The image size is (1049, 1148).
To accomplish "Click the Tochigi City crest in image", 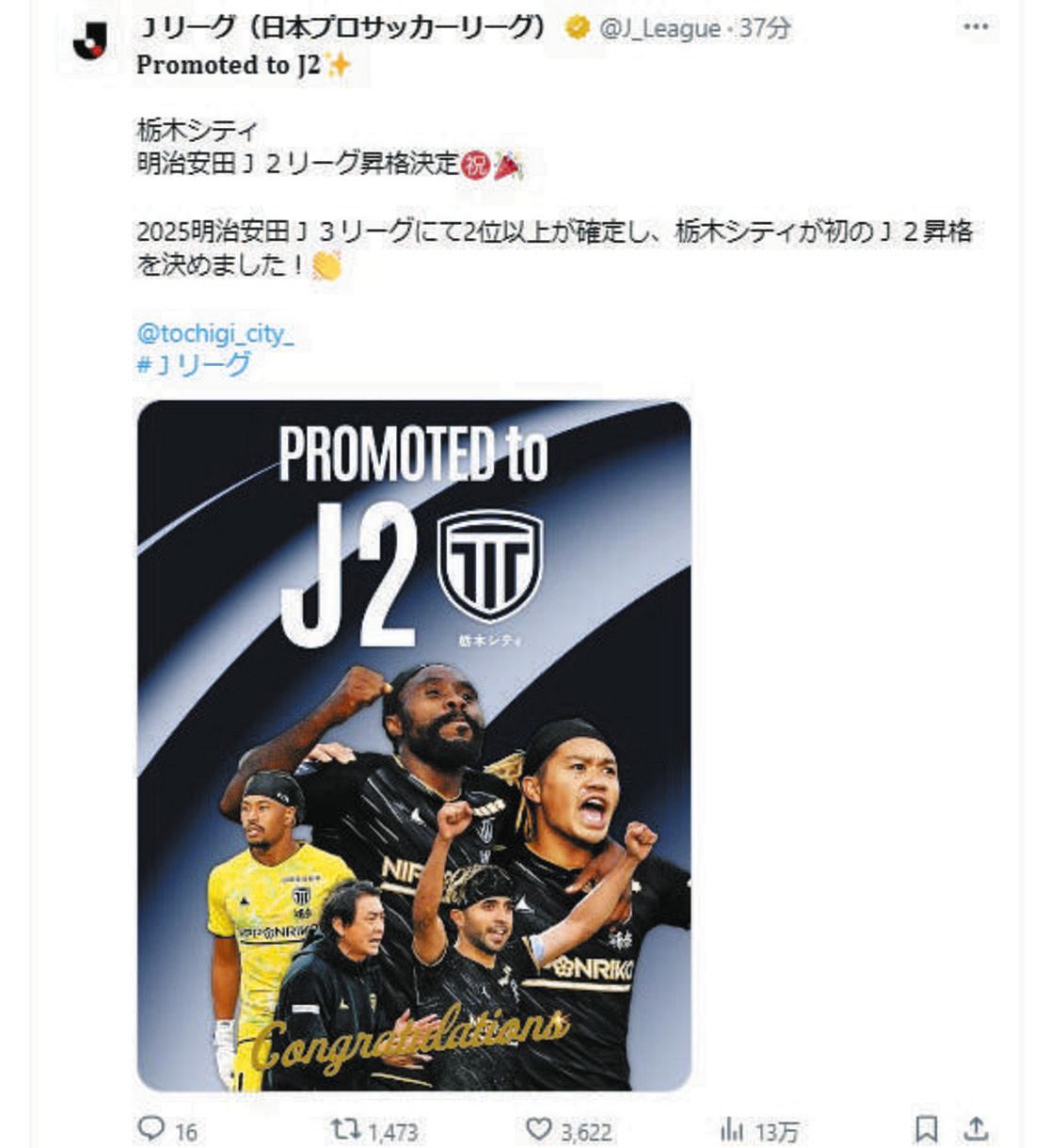I will pos(490,566).
